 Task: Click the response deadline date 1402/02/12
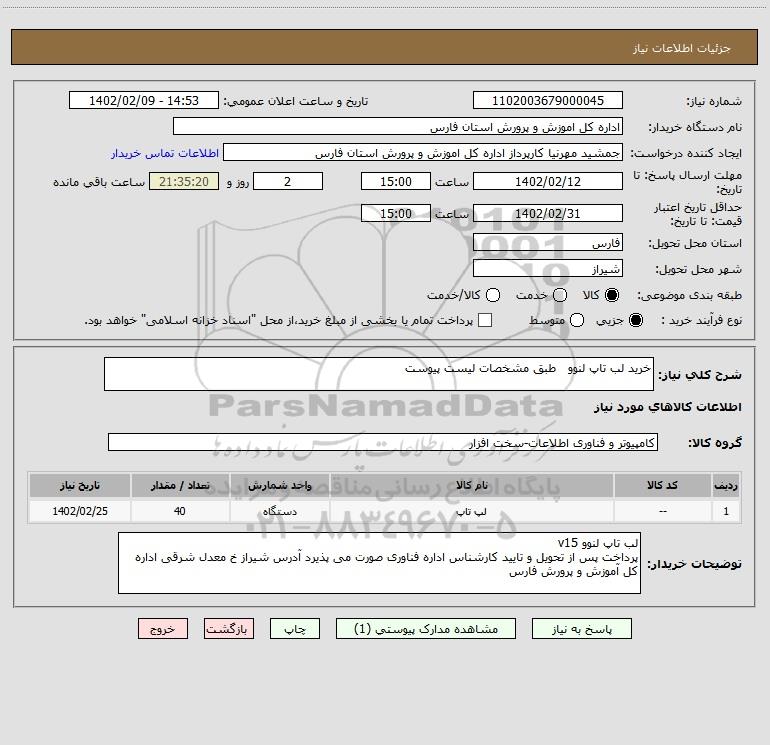pyautogui.click(x=548, y=181)
